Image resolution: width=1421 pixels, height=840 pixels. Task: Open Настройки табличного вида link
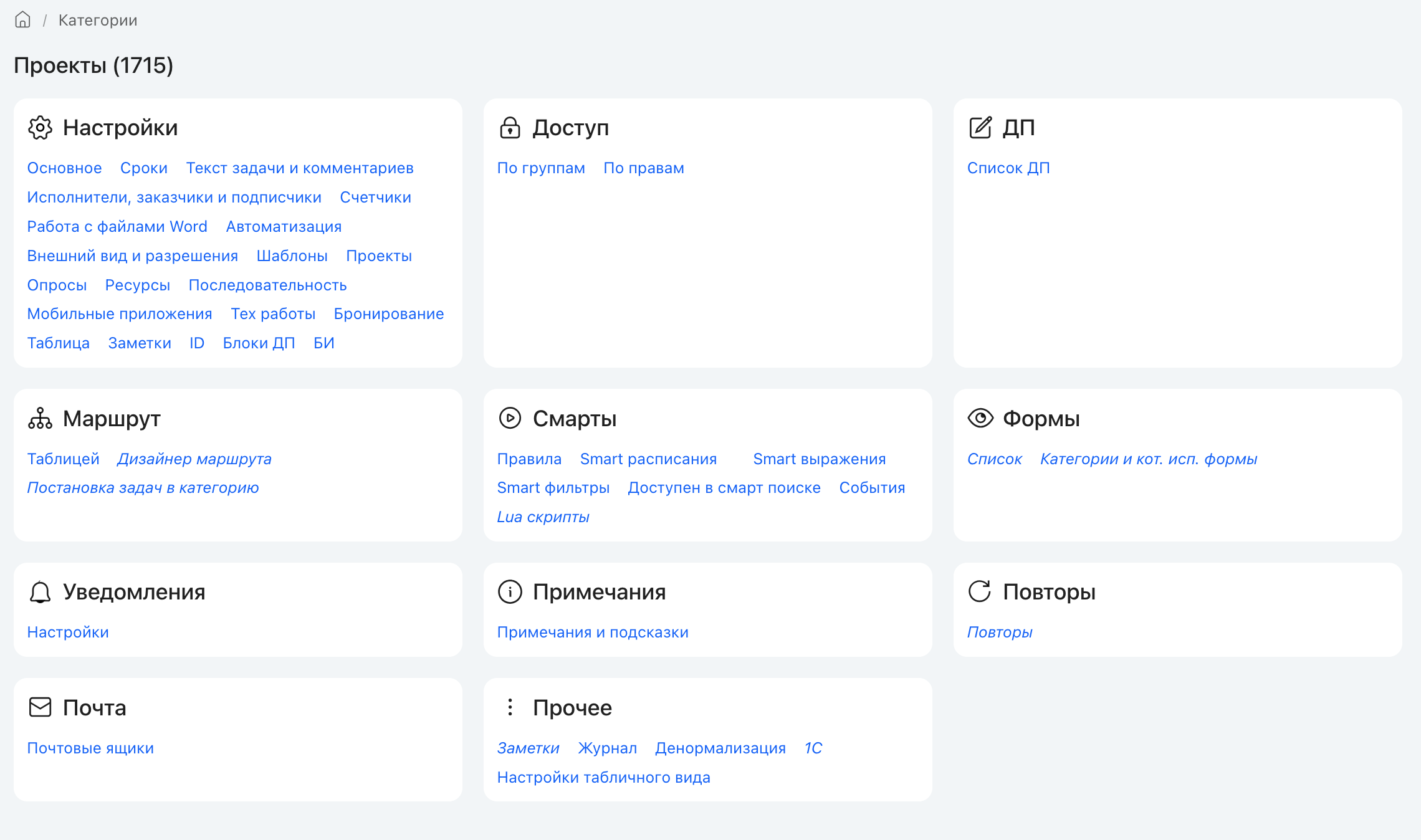[604, 778]
